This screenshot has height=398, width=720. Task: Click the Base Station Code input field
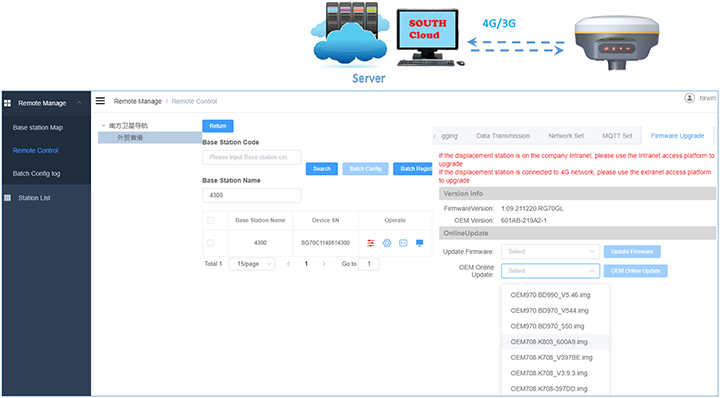252,157
